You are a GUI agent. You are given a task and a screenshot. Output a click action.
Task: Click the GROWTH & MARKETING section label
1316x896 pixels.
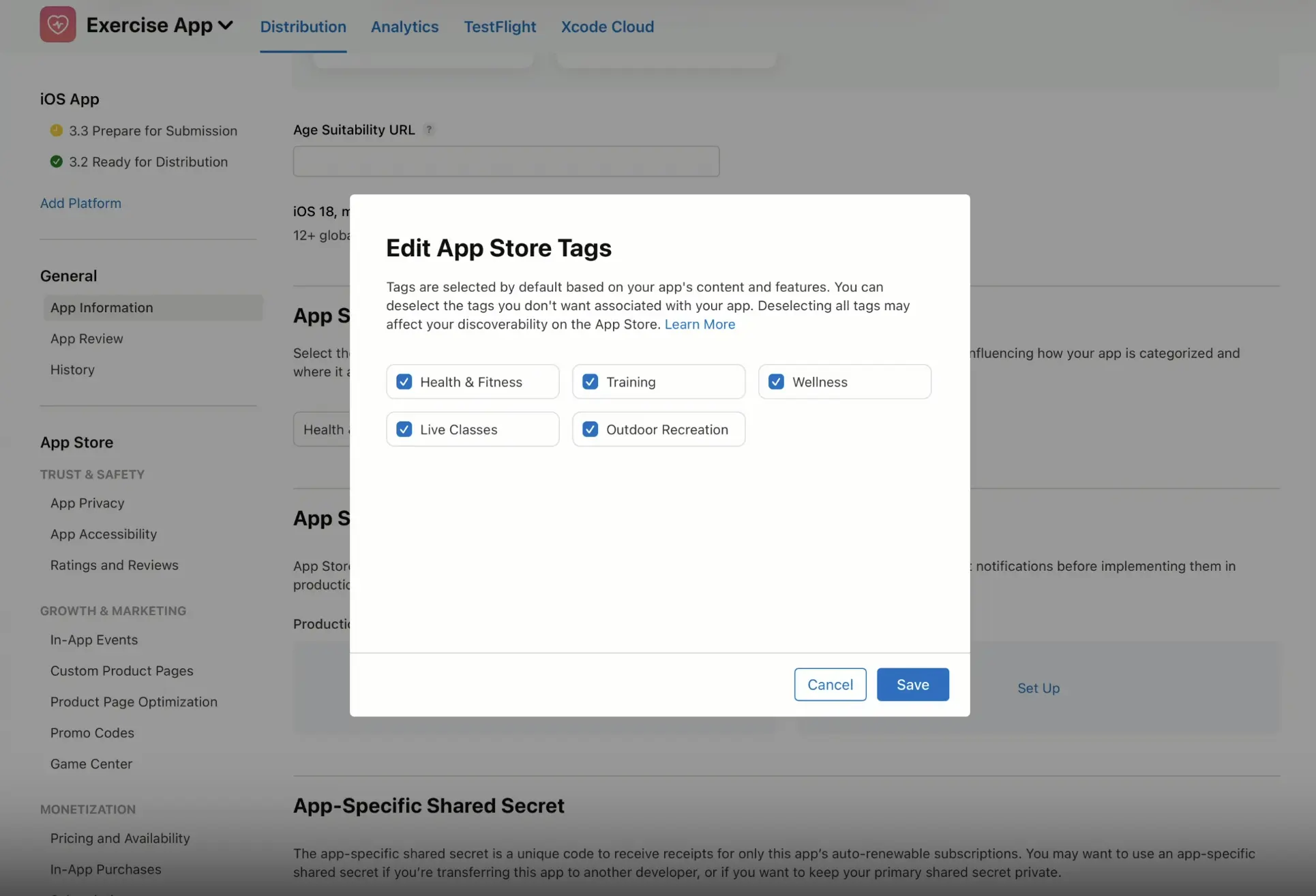coord(113,611)
